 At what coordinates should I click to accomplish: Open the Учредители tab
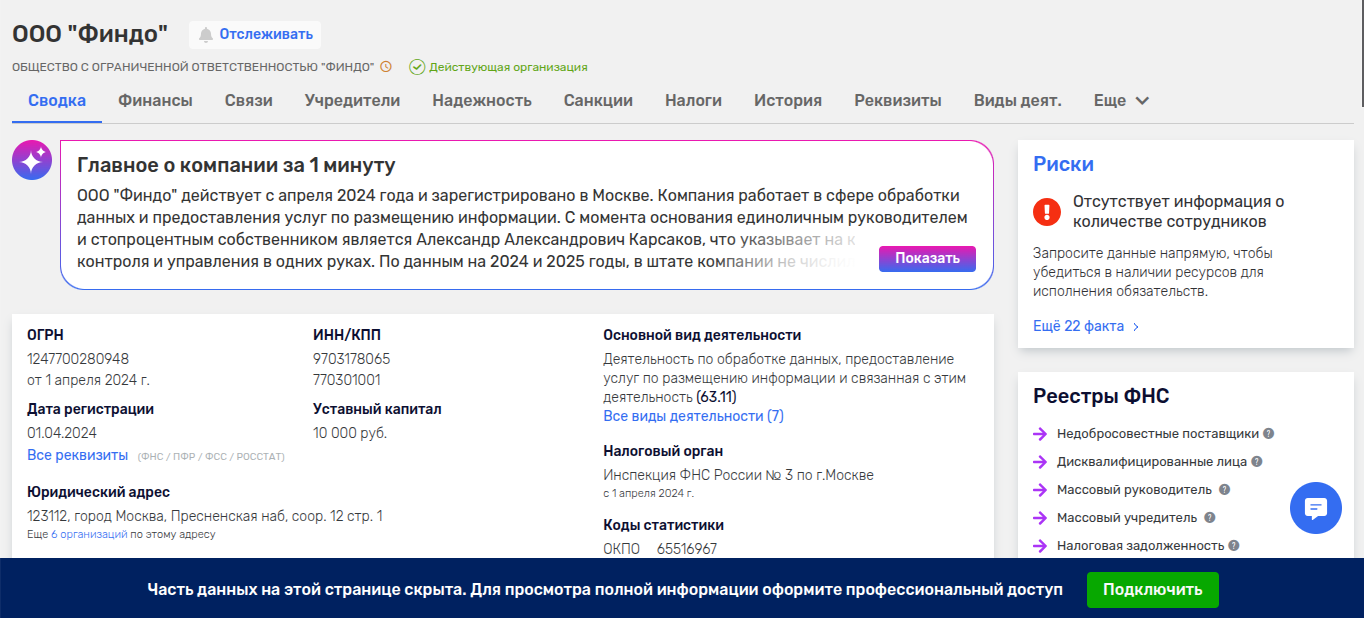(353, 100)
